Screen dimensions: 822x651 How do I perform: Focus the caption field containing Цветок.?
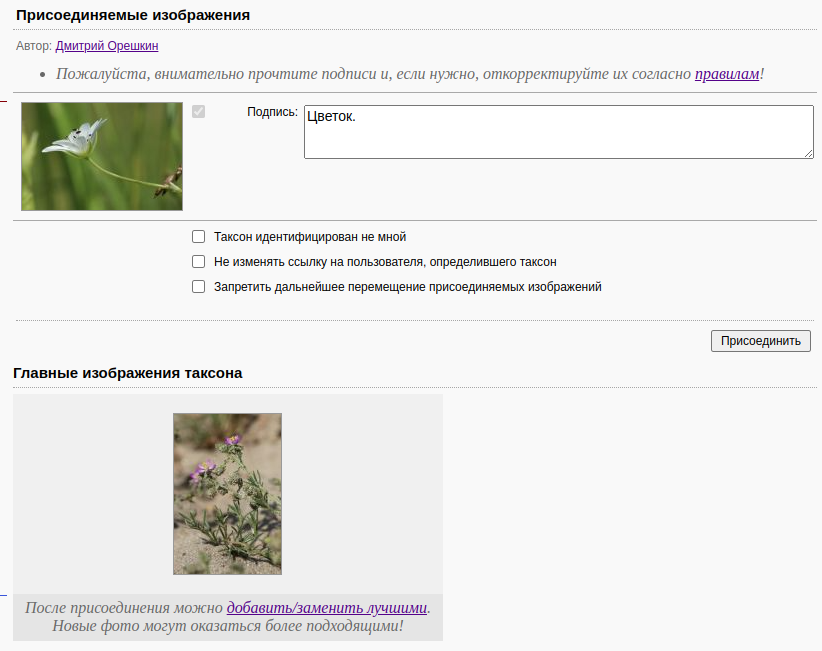pos(558,131)
